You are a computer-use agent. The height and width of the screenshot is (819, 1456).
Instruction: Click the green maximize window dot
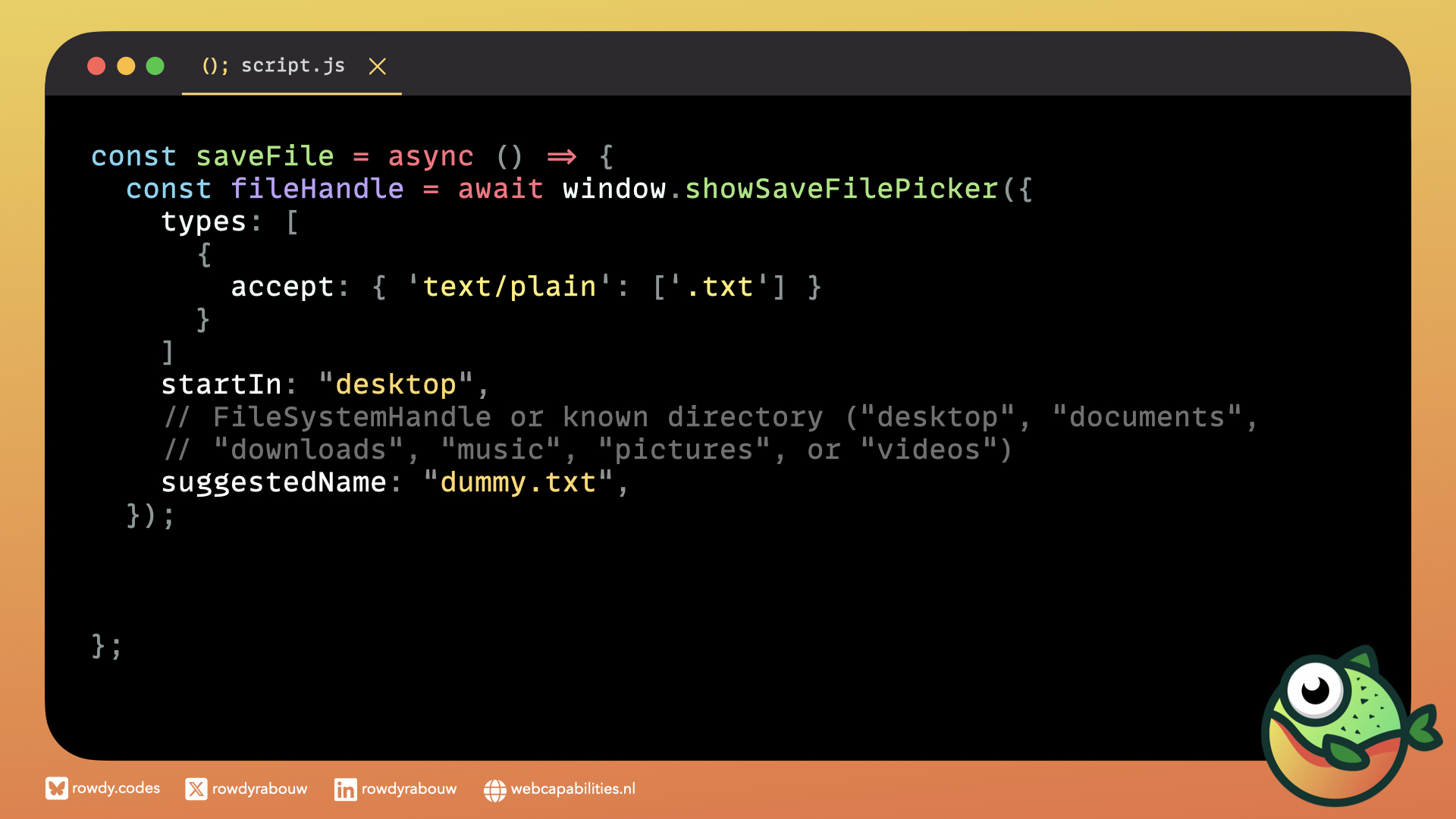(x=155, y=66)
